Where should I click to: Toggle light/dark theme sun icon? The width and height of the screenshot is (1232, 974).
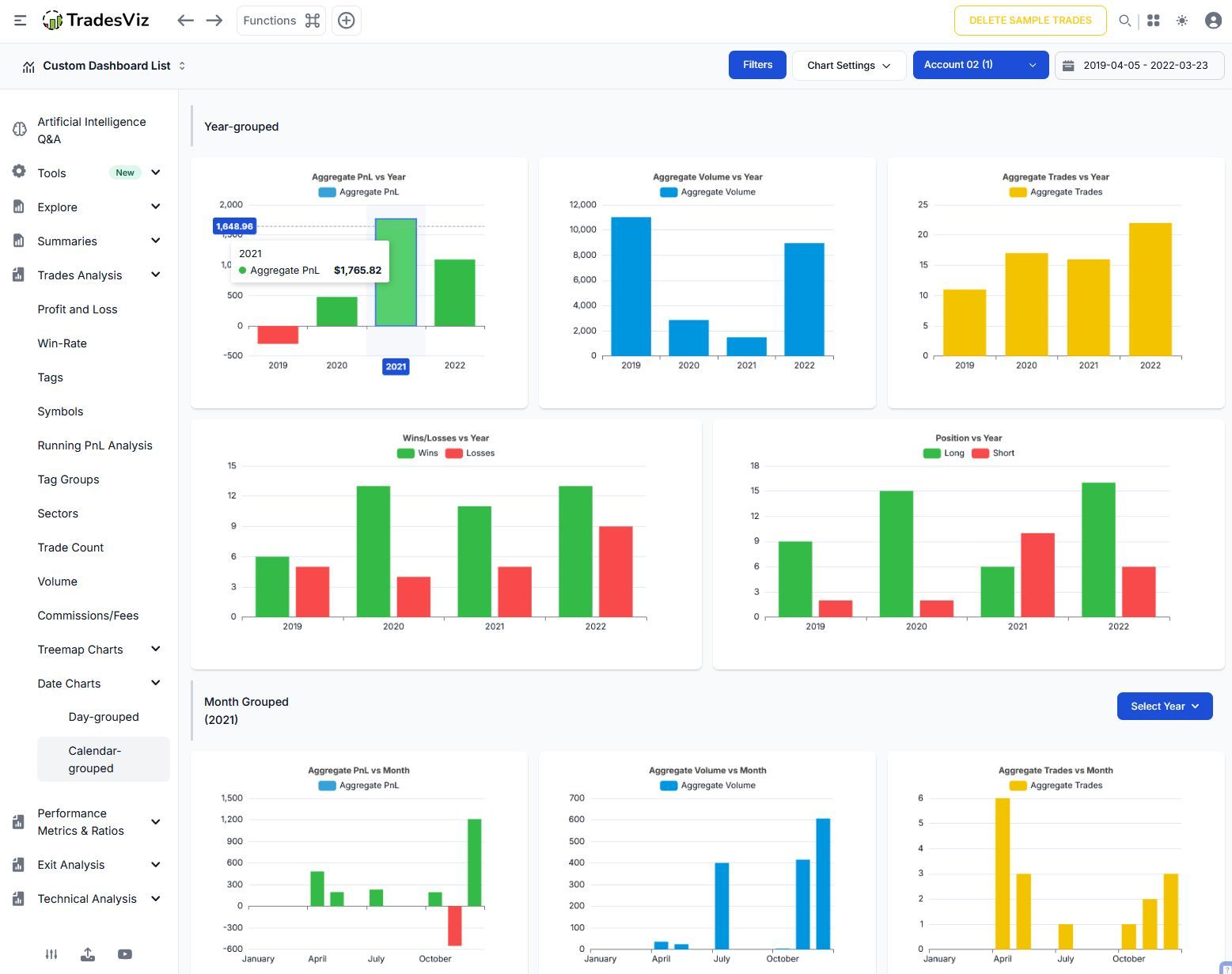point(1182,21)
